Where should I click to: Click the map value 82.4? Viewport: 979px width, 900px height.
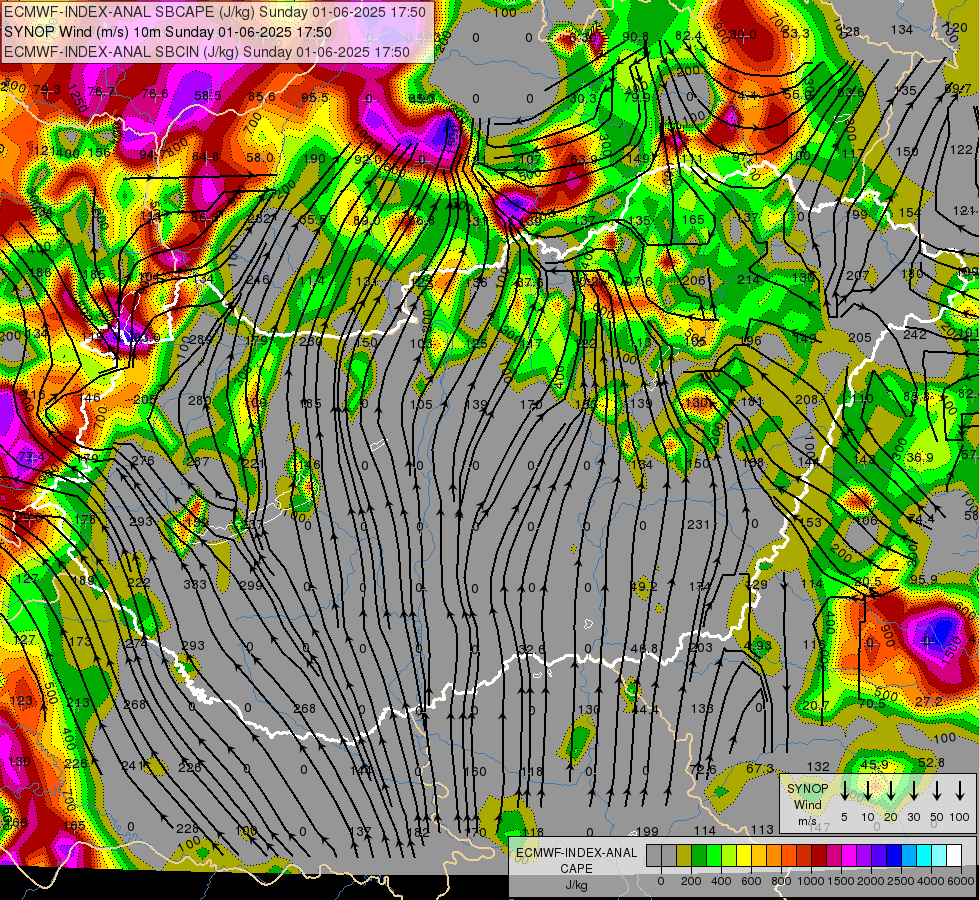pyautogui.click(x=688, y=36)
